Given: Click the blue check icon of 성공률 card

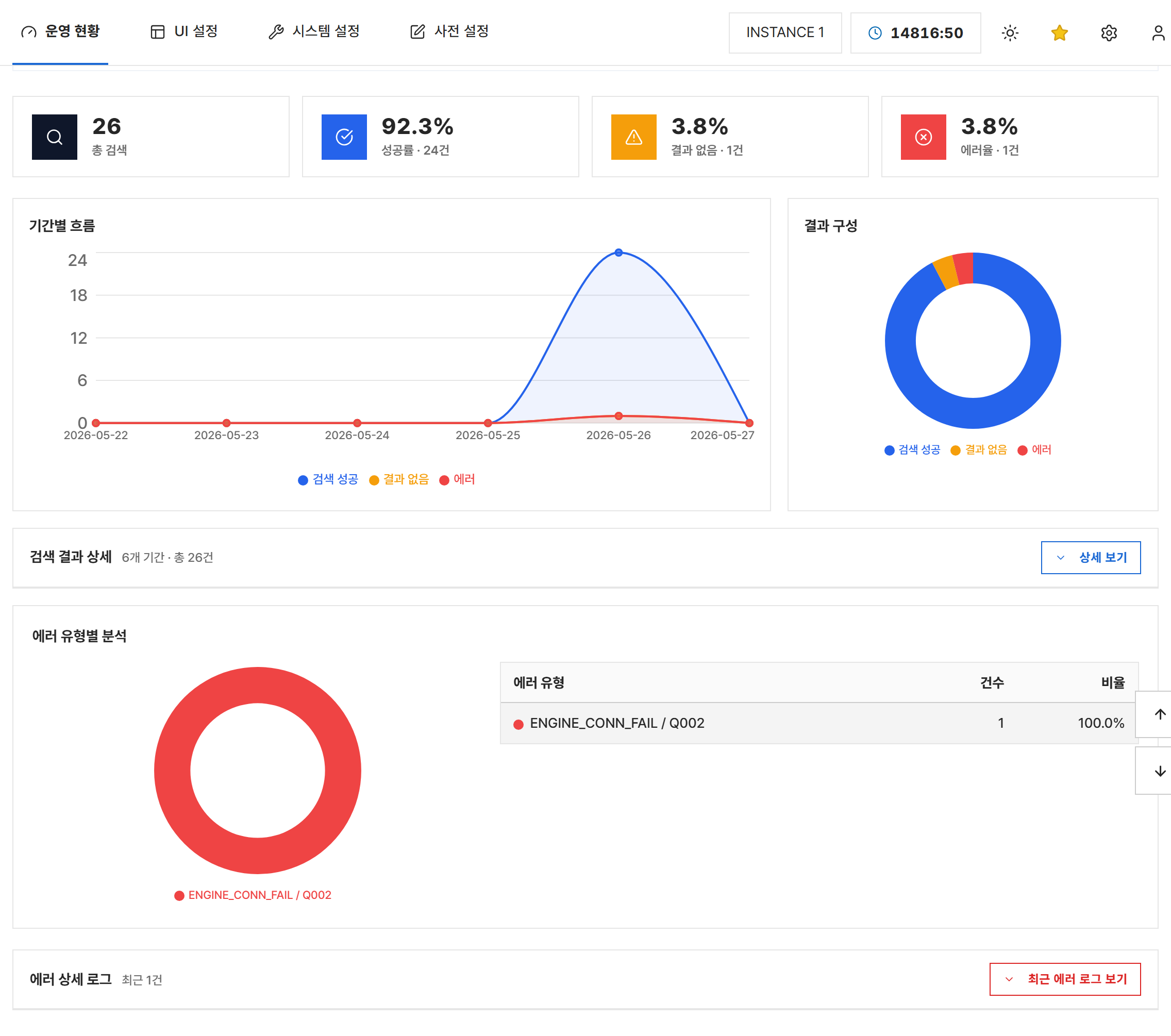Looking at the screenshot, I should click(344, 137).
